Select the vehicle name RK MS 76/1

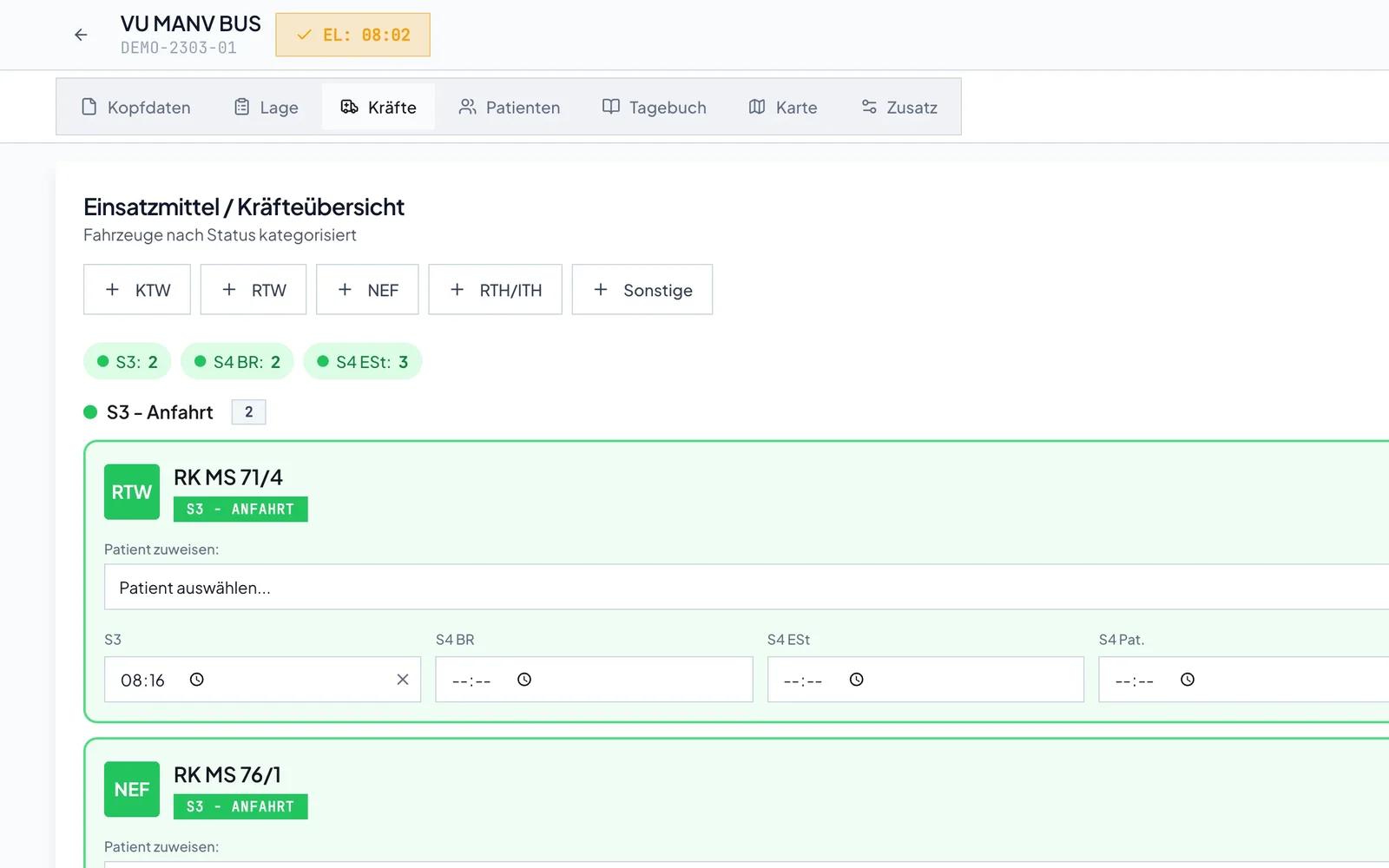pos(227,775)
